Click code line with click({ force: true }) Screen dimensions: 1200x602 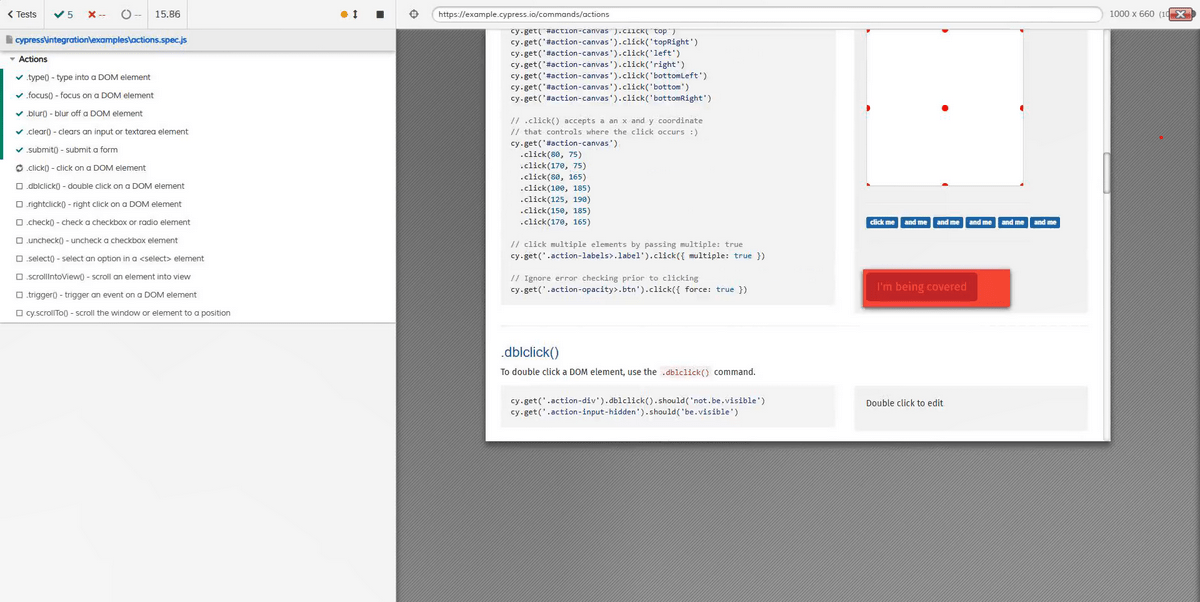click(628, 289)
